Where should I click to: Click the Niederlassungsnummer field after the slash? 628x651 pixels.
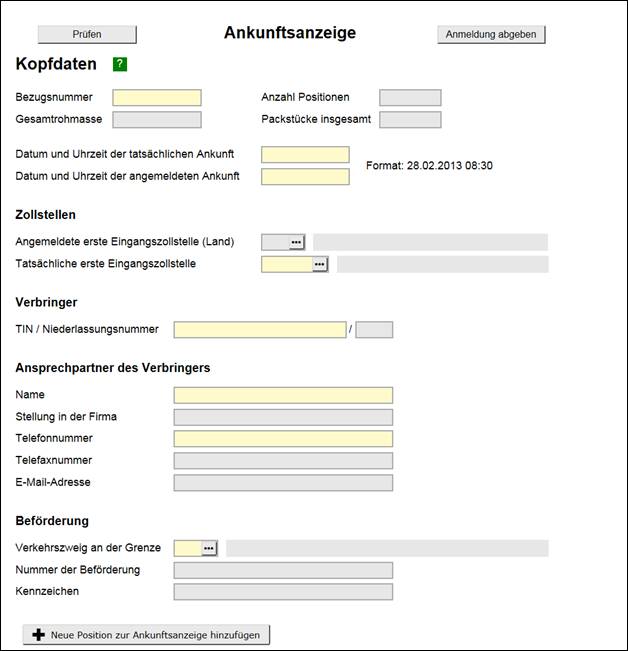(x=374, y=330)
